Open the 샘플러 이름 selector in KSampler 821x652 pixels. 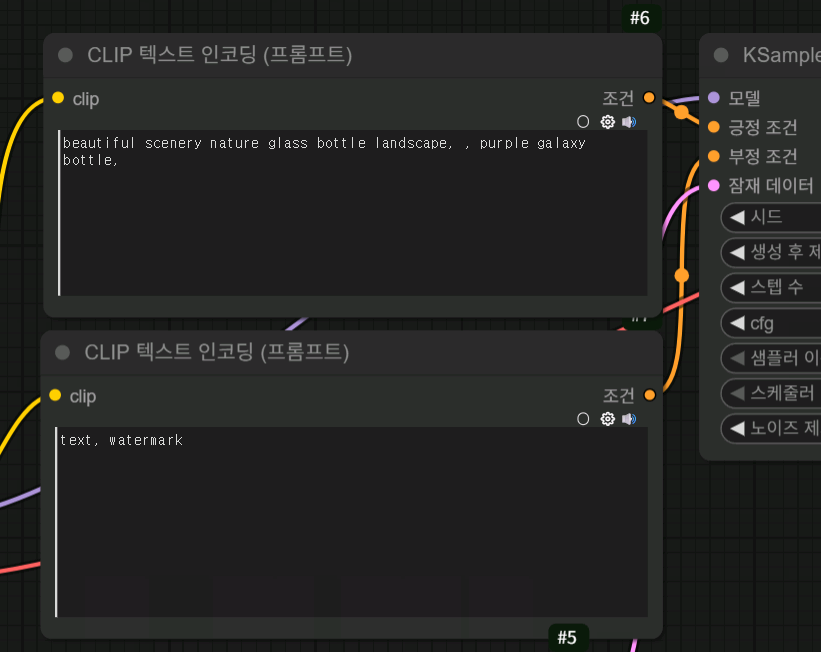(775, 358)
